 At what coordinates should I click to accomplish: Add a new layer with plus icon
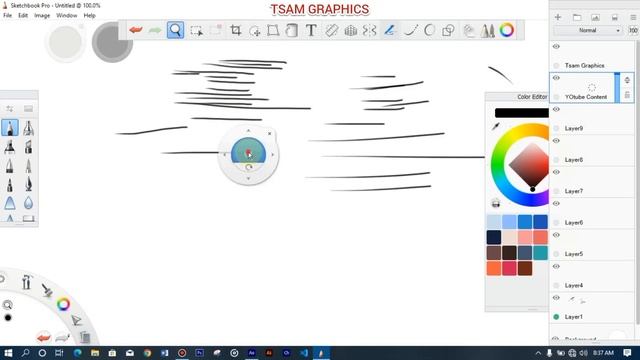tap(558, 17)
